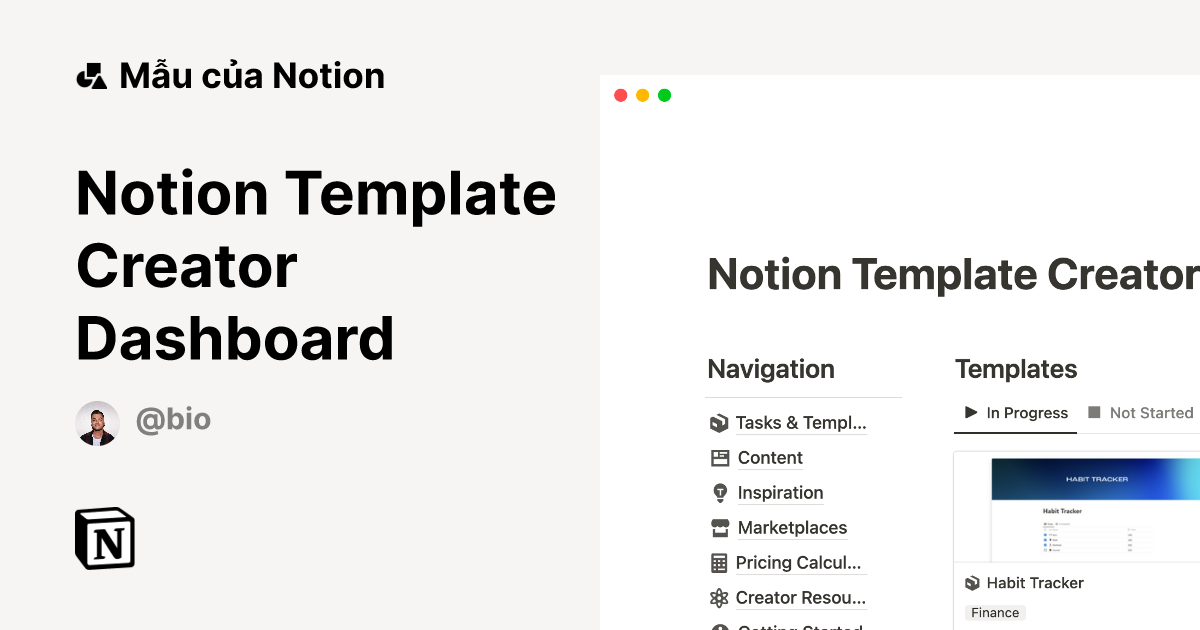Click the Inspiration lightbulb icon
The height and width of the screenshot is (630, 1200).
pos(718,493)
